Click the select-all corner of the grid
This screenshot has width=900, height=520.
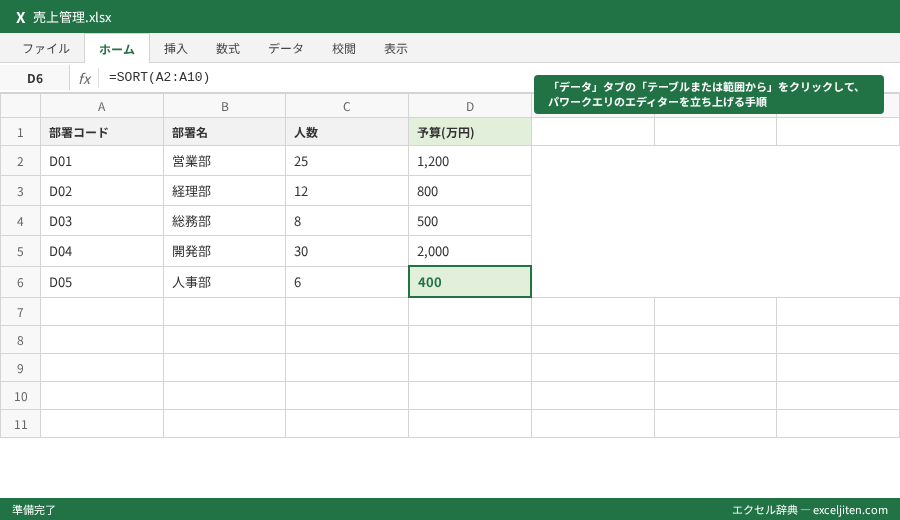point(20,106)
